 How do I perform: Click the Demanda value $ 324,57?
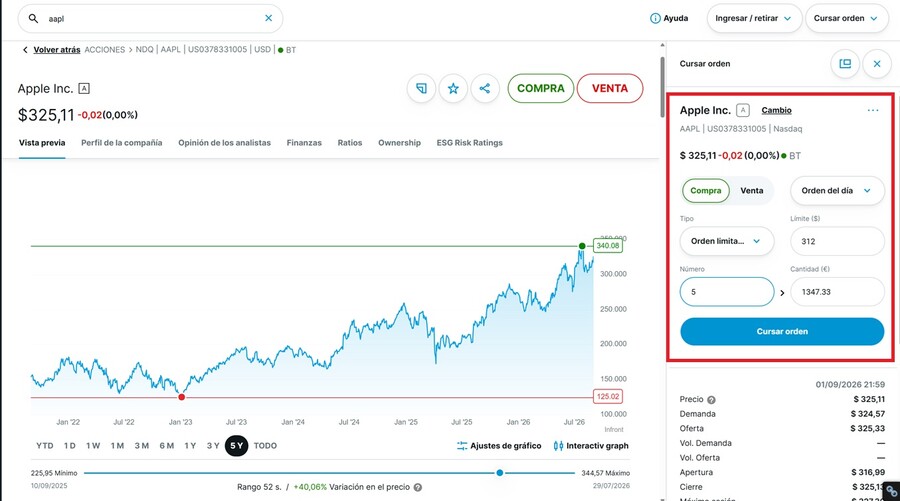click(x=868, y=414)
